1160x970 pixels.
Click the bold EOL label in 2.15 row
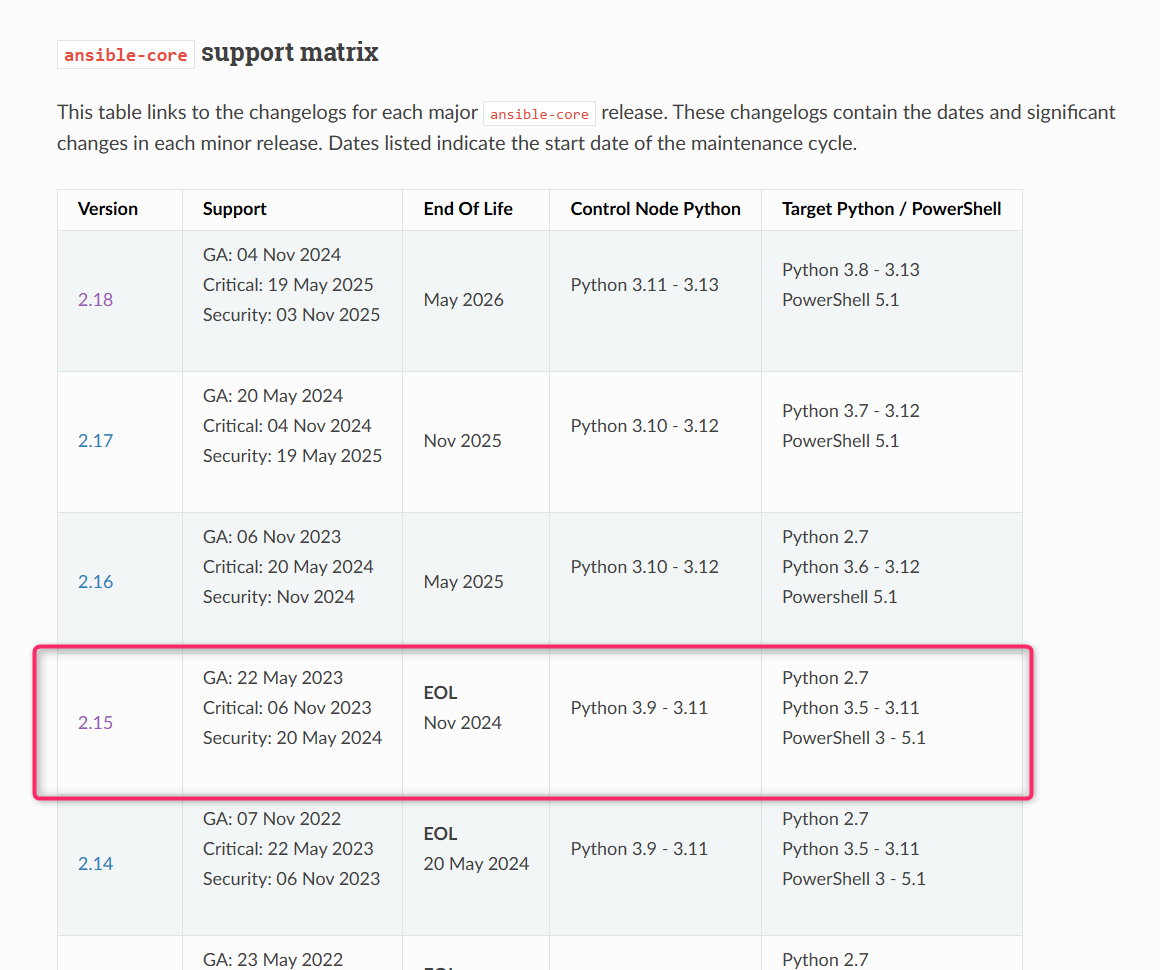[x=440, y=693]
